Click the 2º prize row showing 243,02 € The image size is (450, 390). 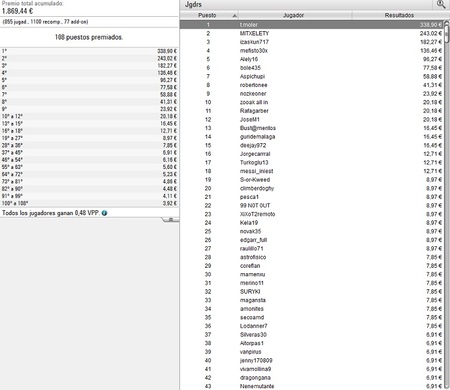click(89, 58)
